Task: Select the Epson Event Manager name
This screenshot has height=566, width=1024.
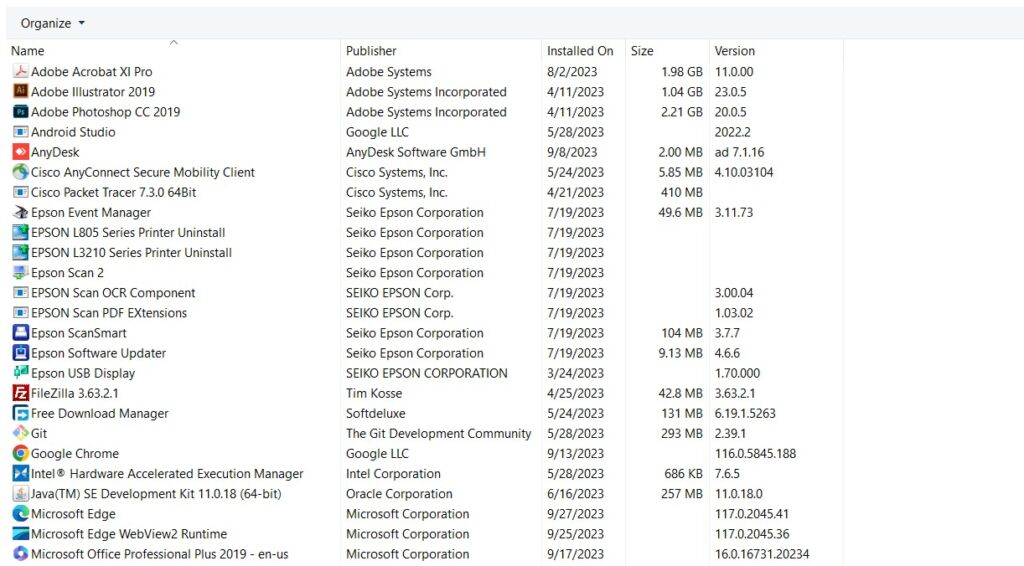Action: [91, 213]
